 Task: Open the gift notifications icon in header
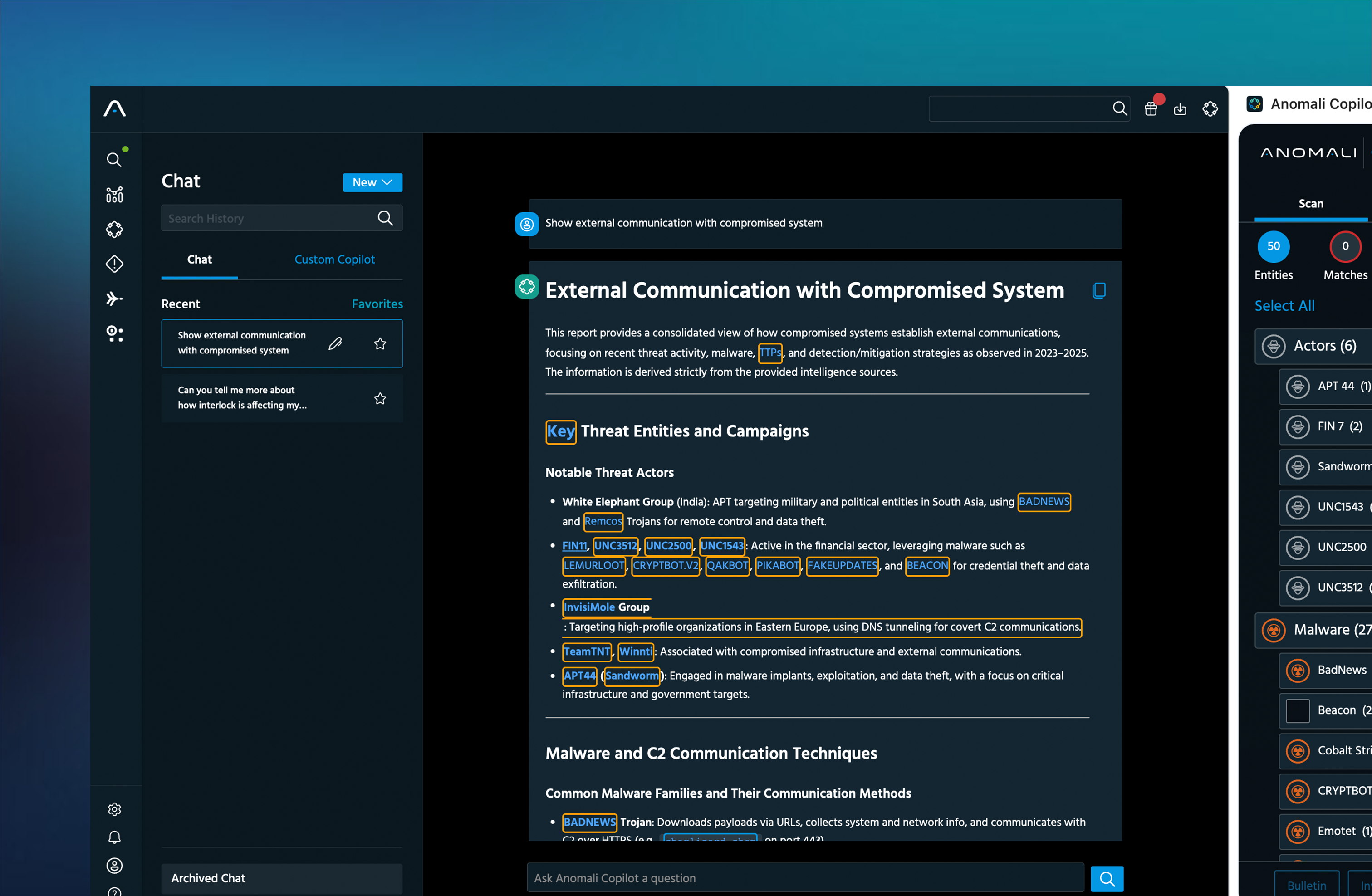click(1151, 108)
